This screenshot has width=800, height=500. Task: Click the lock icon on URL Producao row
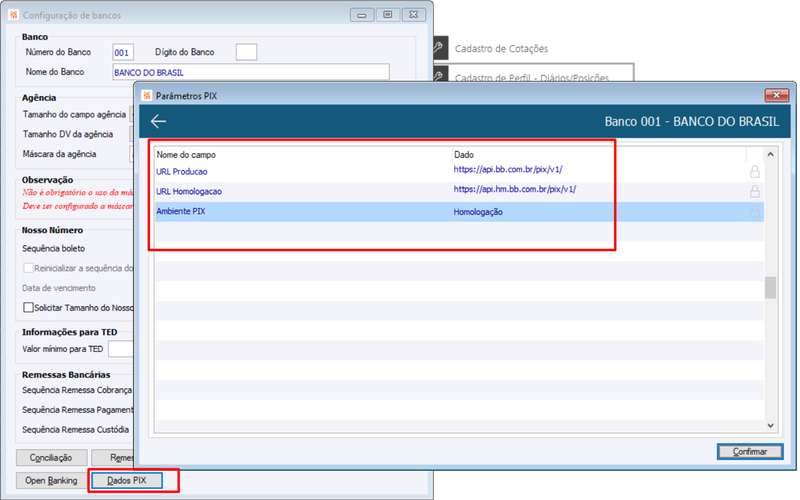754,171
